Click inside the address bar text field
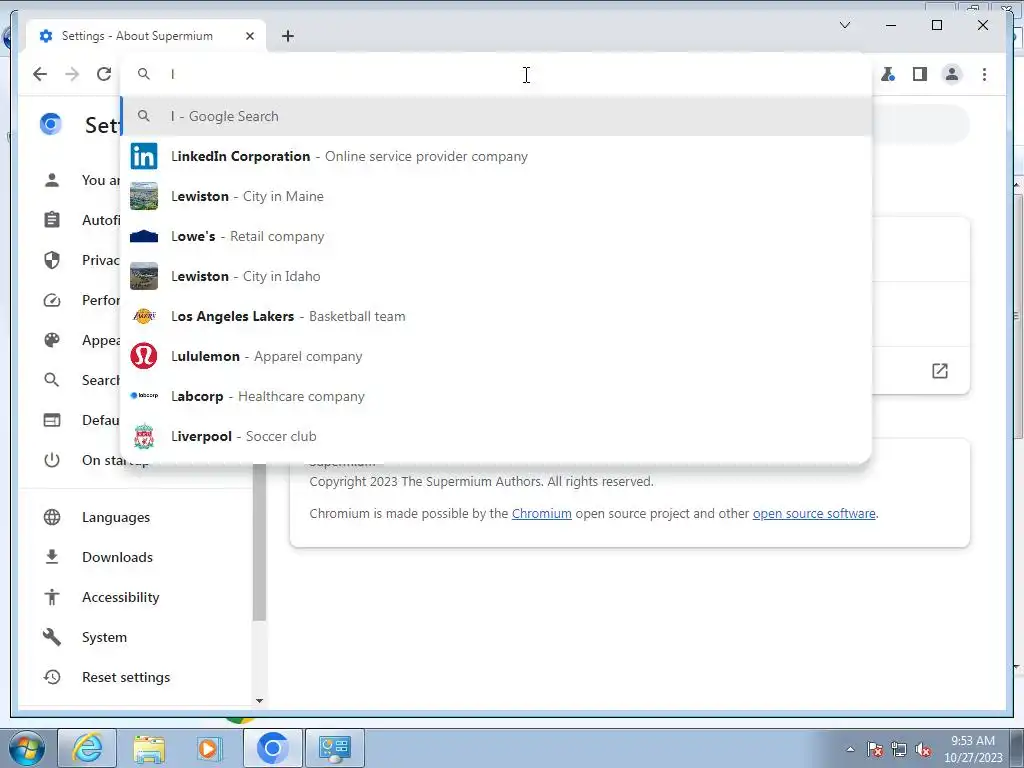The height and width of the screenshot is (768, 1024). [496, 74]
